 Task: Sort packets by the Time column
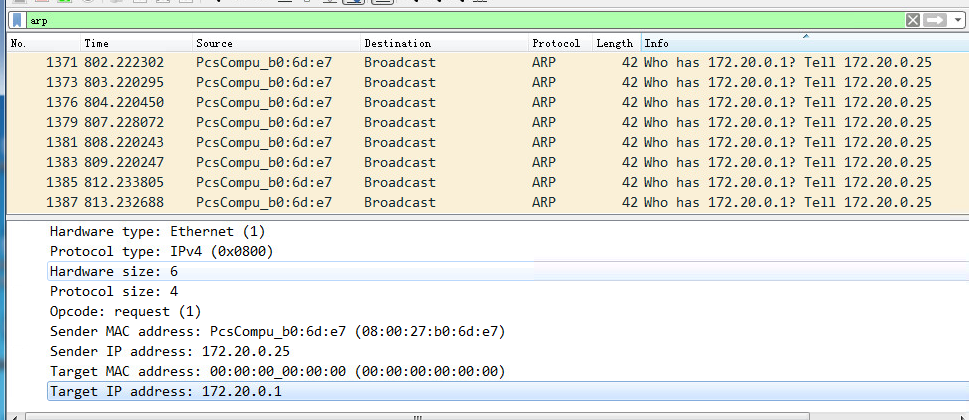137,43
